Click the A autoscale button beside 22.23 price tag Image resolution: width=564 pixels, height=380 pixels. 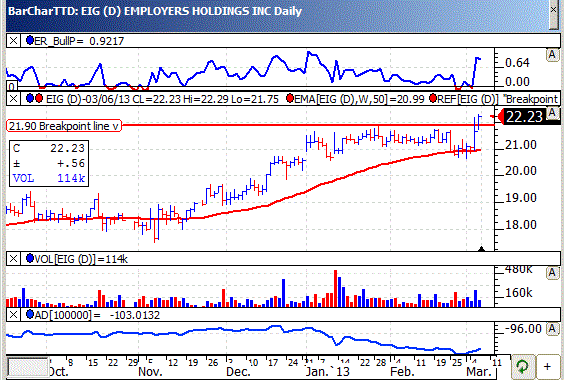(552, 113)
